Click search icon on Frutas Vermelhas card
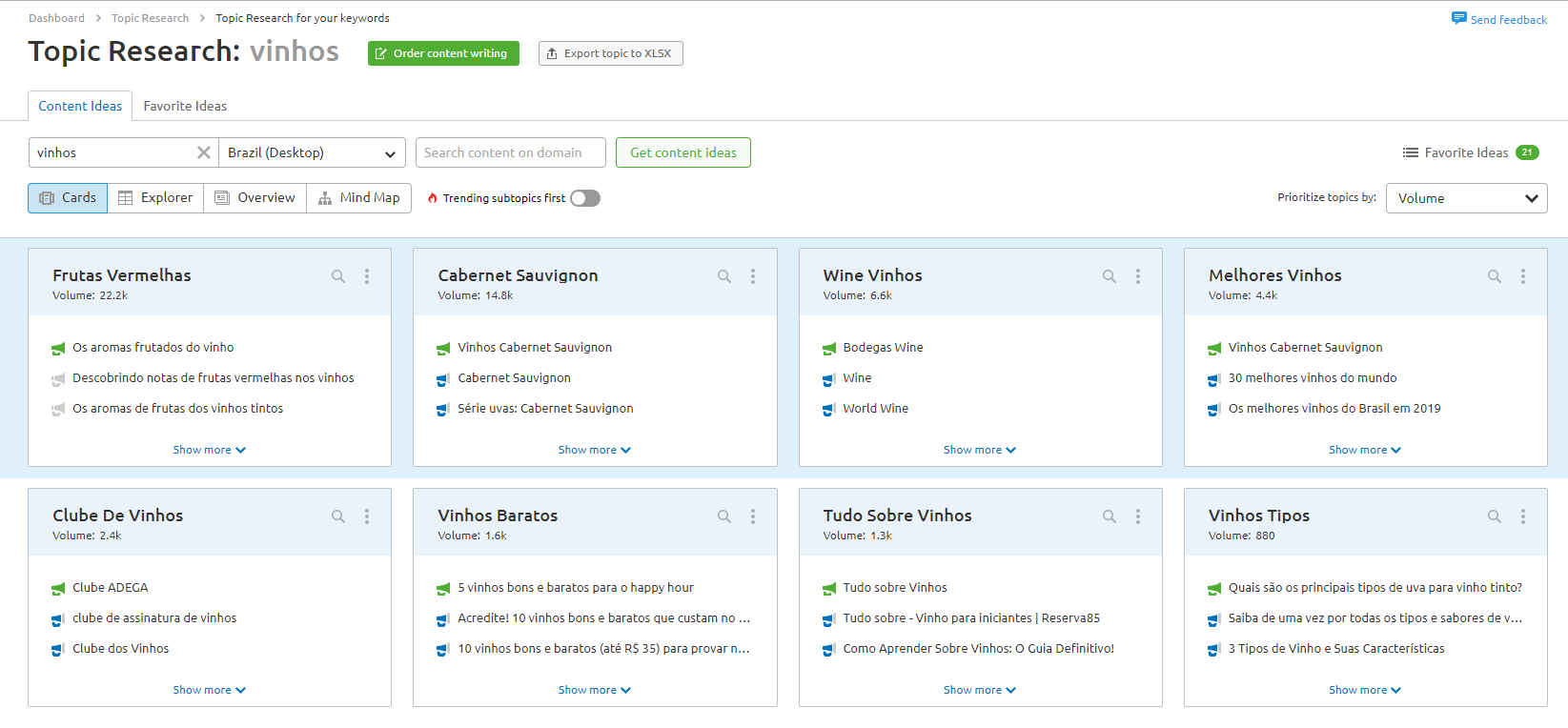 pos(338,276)
